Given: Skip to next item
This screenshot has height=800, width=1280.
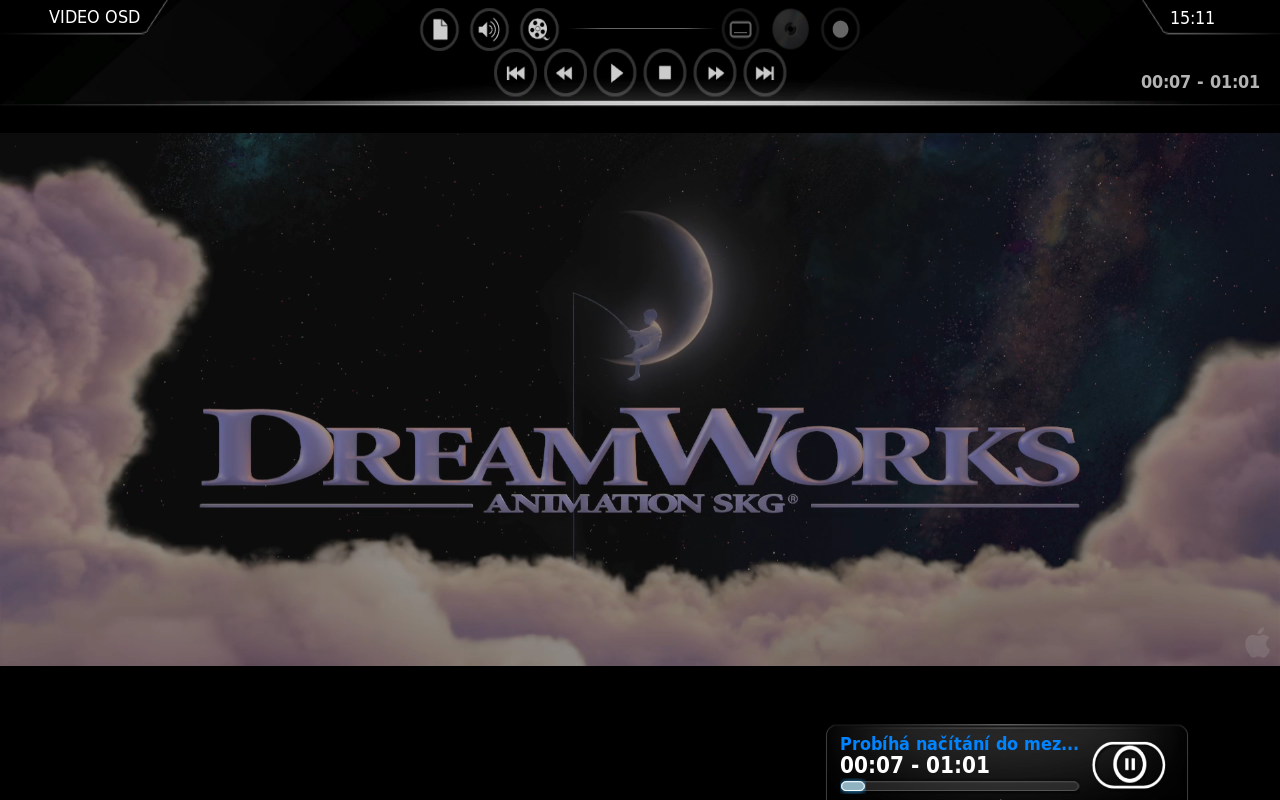Looking at the screenshot, I should 765,73.
